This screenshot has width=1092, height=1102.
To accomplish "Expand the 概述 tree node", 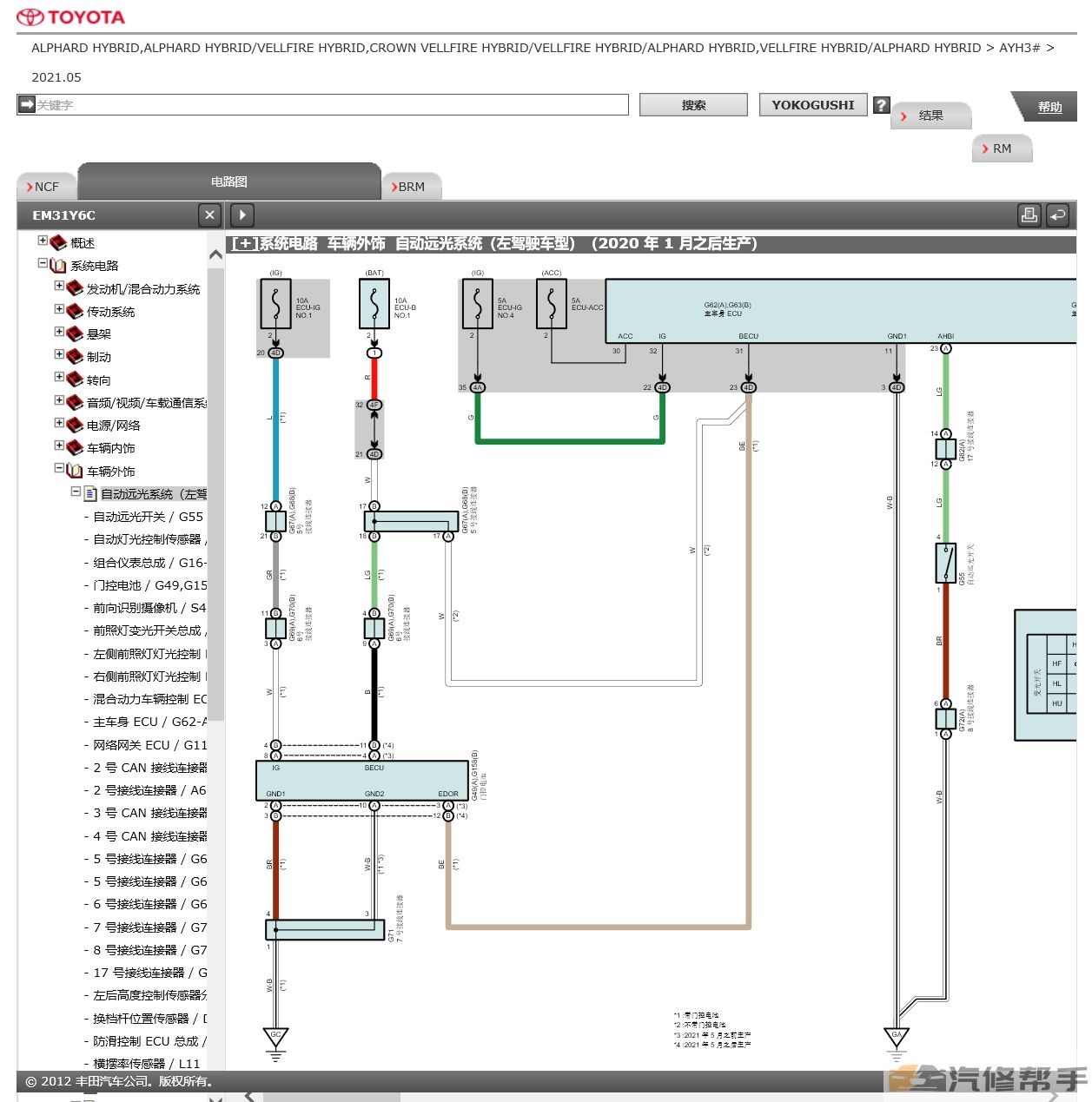I will click(43, 241).
